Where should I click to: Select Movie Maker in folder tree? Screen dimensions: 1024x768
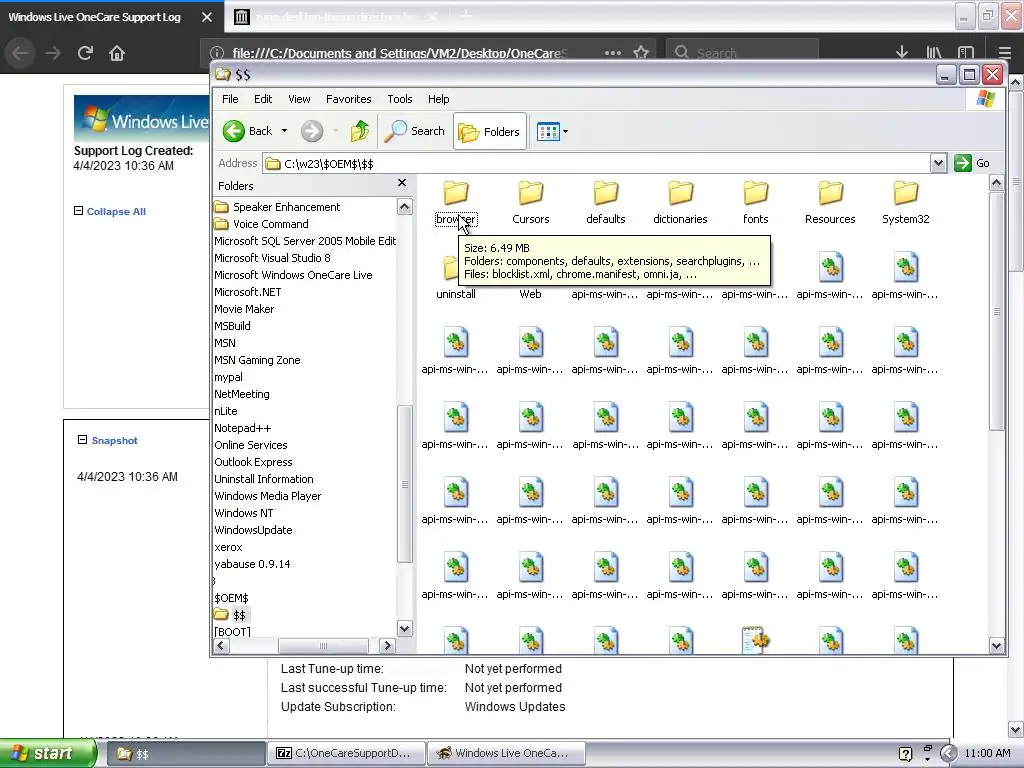(244, 309)
